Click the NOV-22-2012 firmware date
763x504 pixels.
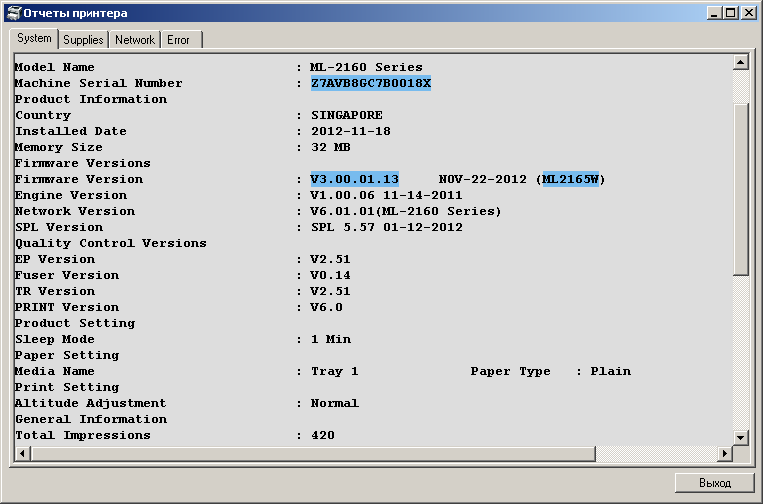(x=483, y=179)
